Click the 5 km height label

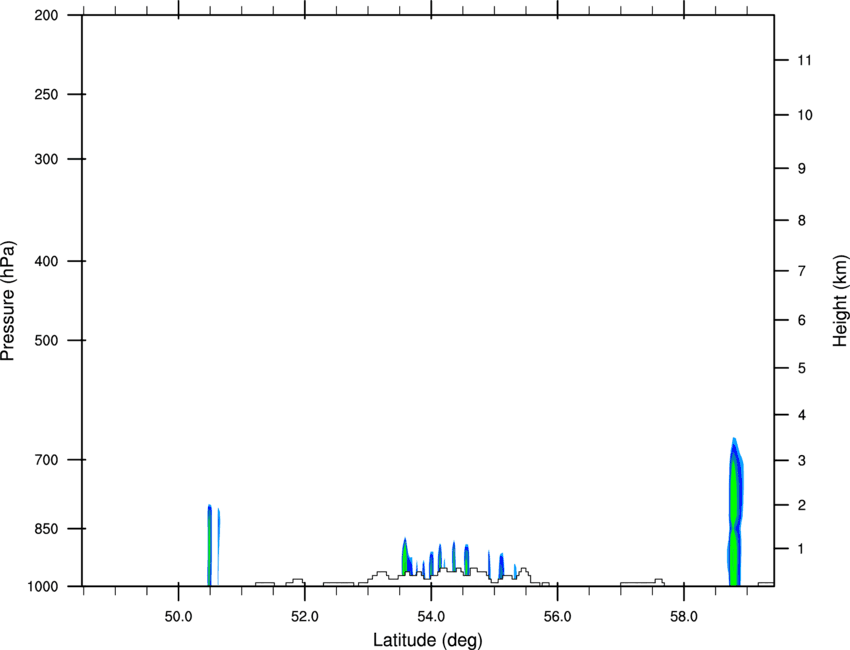(x=802, y=368)
